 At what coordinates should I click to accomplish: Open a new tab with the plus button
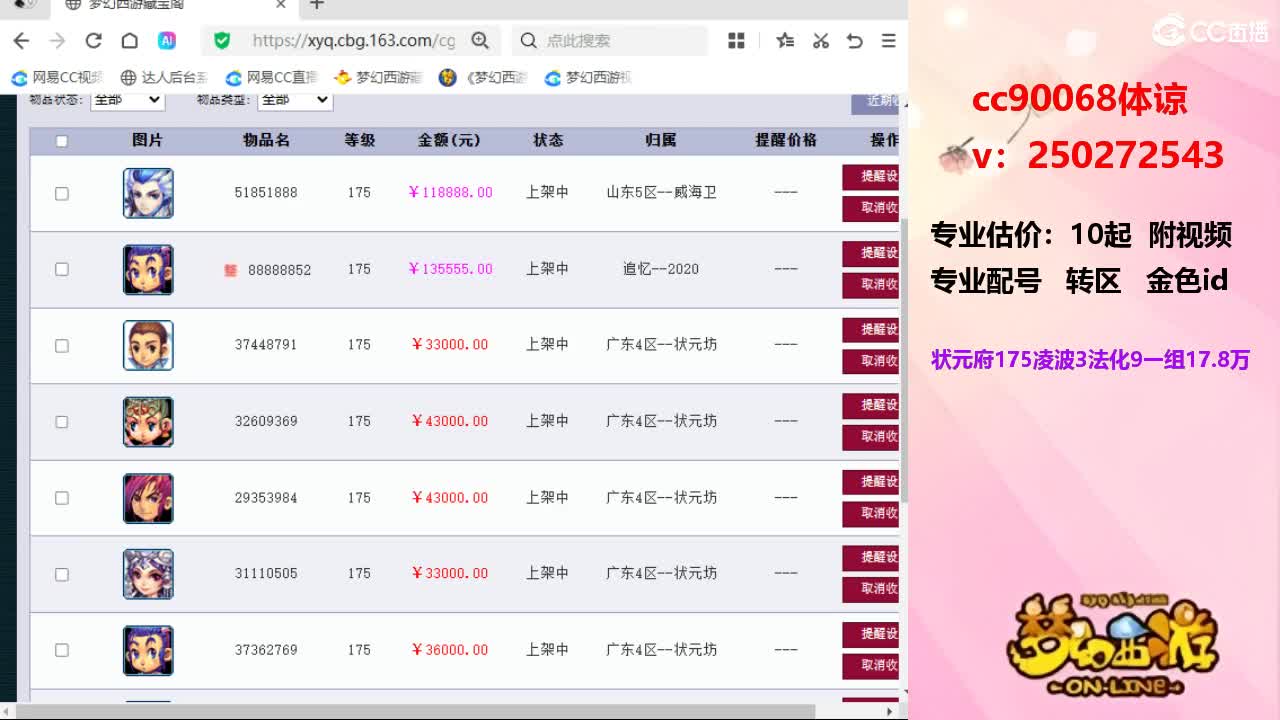click(x=317, y=5)
